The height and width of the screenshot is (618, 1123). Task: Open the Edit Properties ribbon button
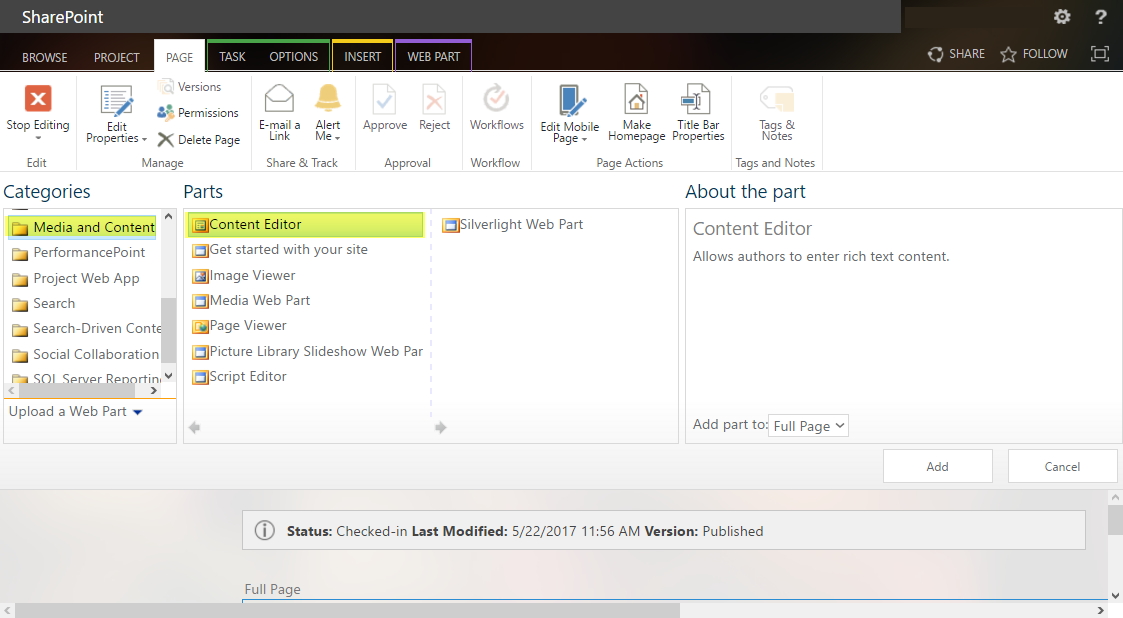[116, 115]
